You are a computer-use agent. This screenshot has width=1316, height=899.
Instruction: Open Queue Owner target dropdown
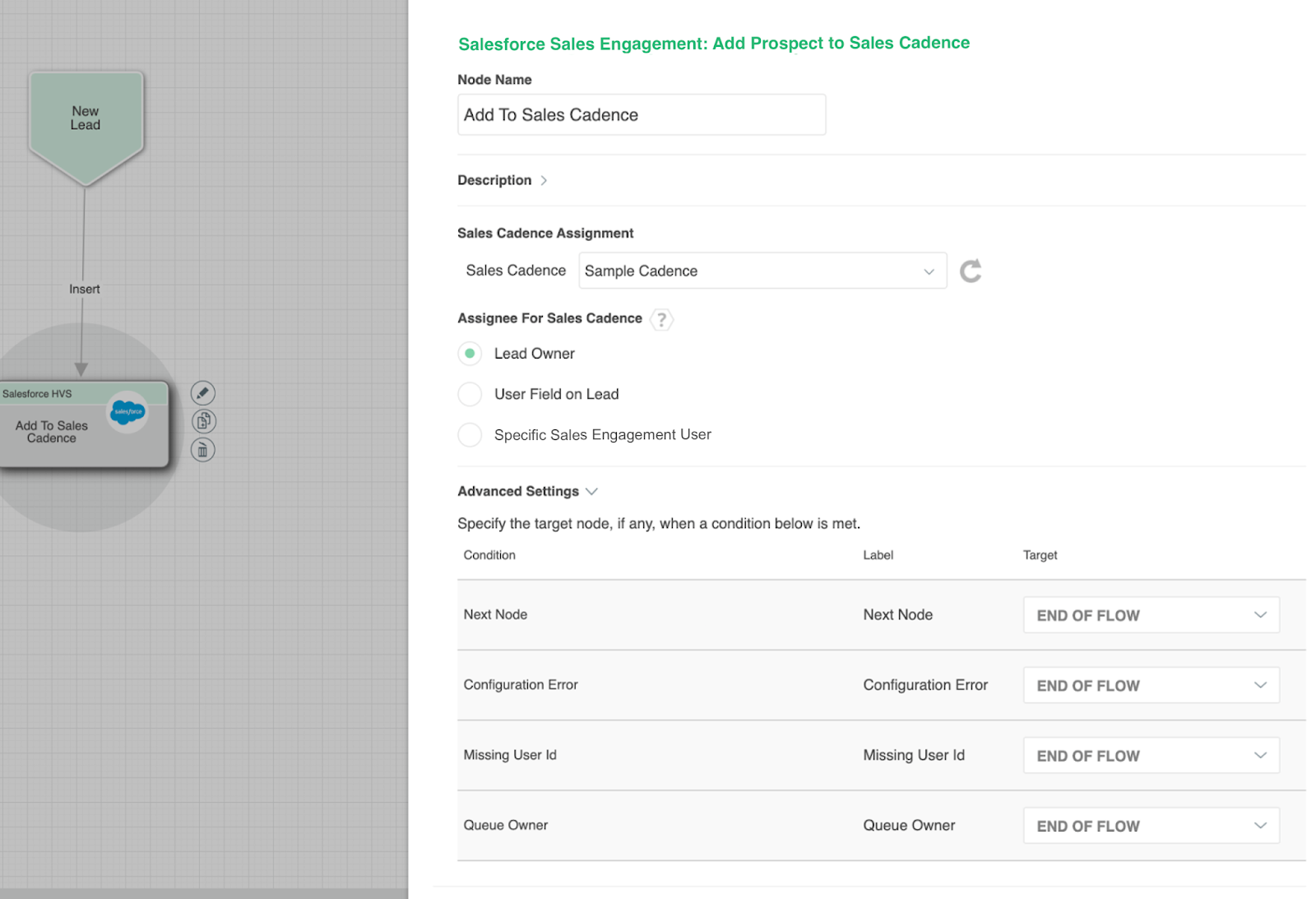tap(1150, 826)
